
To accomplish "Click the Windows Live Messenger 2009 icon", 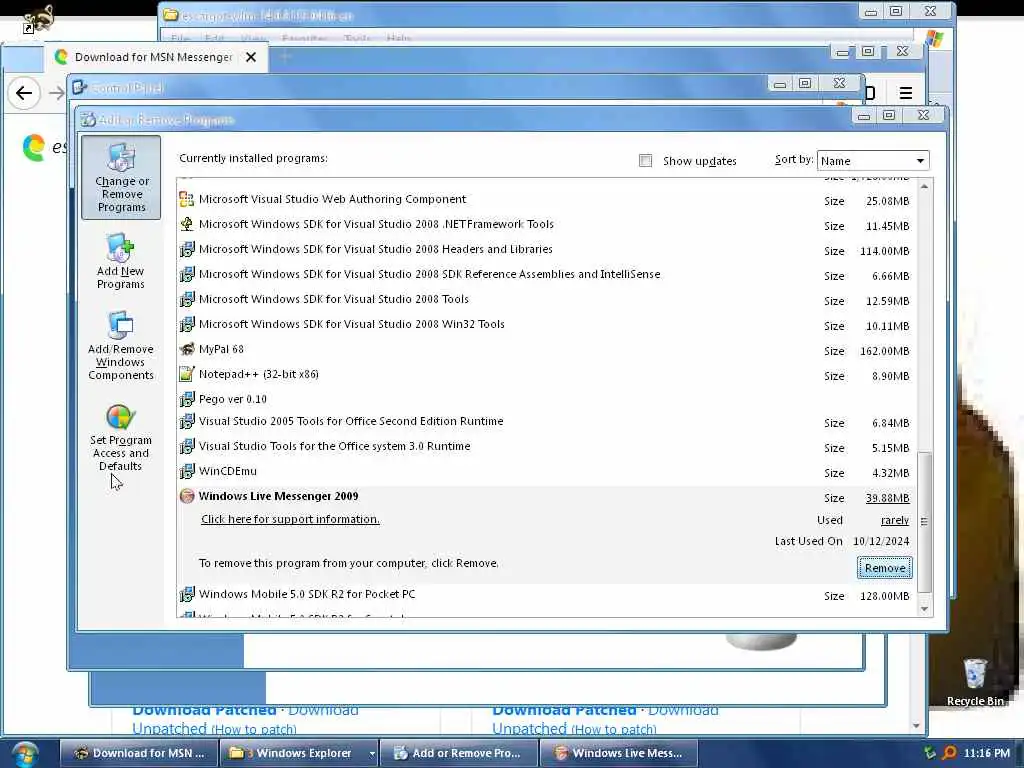I will 187,496.
